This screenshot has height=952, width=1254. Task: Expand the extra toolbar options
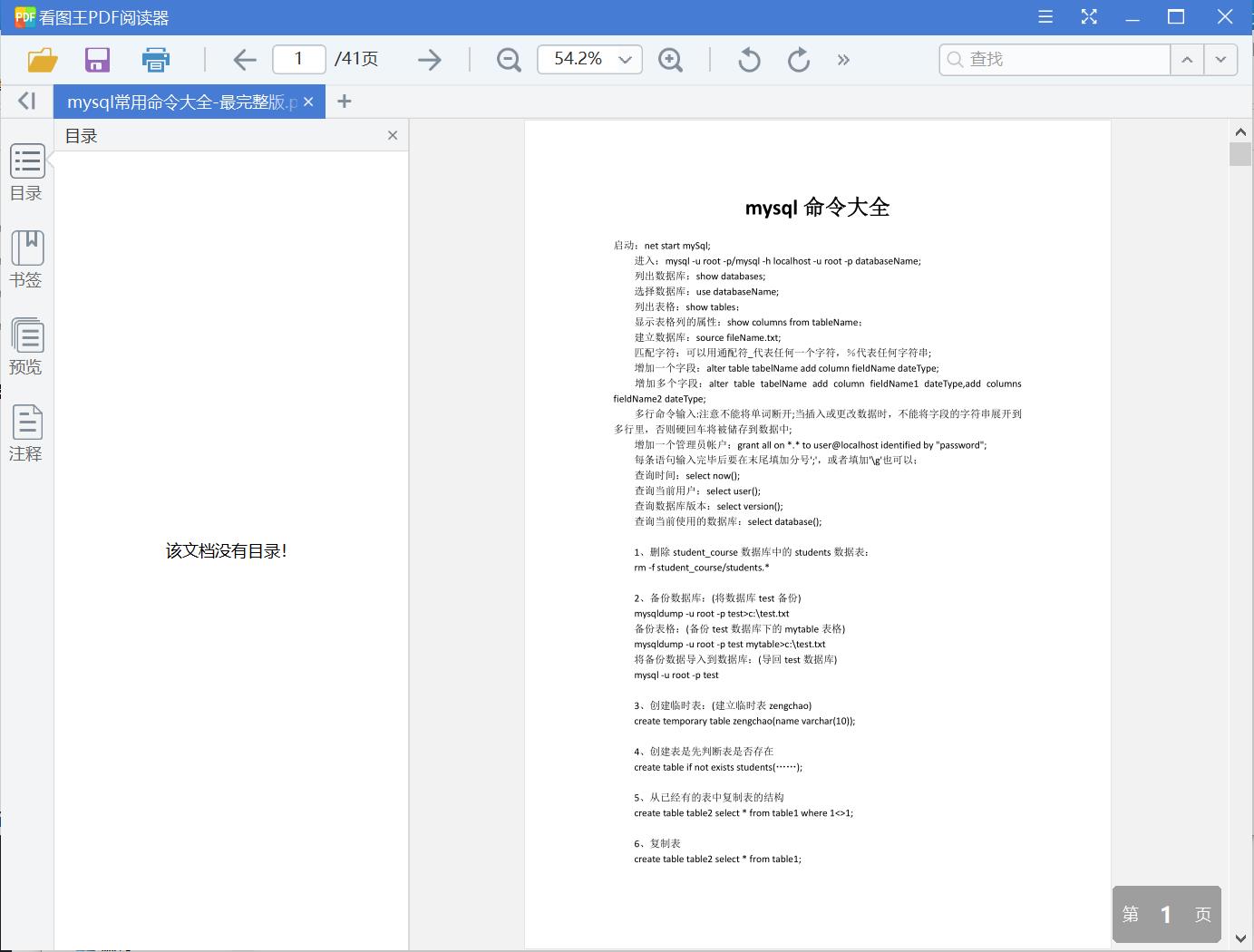pos(843,59)
